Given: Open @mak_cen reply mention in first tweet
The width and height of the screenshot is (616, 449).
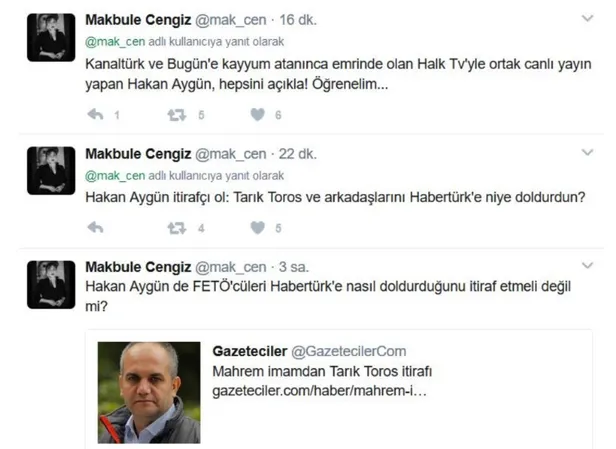Looking at the screenshot, I should coord(115,41).
